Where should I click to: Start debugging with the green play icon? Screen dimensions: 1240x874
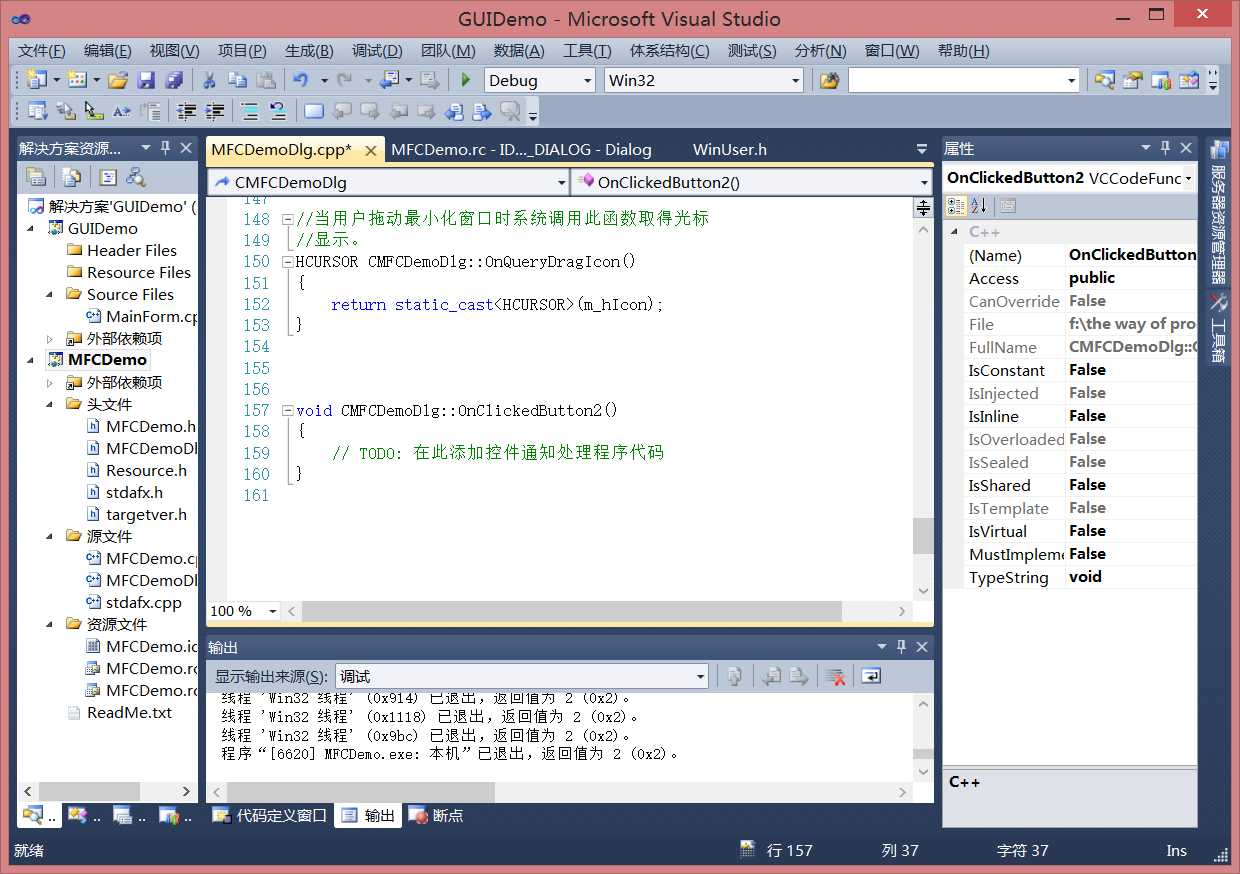[x=465, y=80]
